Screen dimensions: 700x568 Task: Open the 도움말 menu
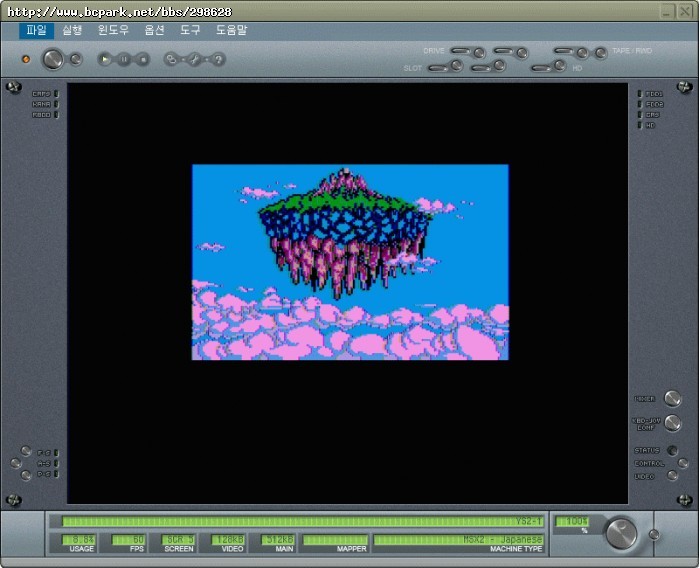231,30
